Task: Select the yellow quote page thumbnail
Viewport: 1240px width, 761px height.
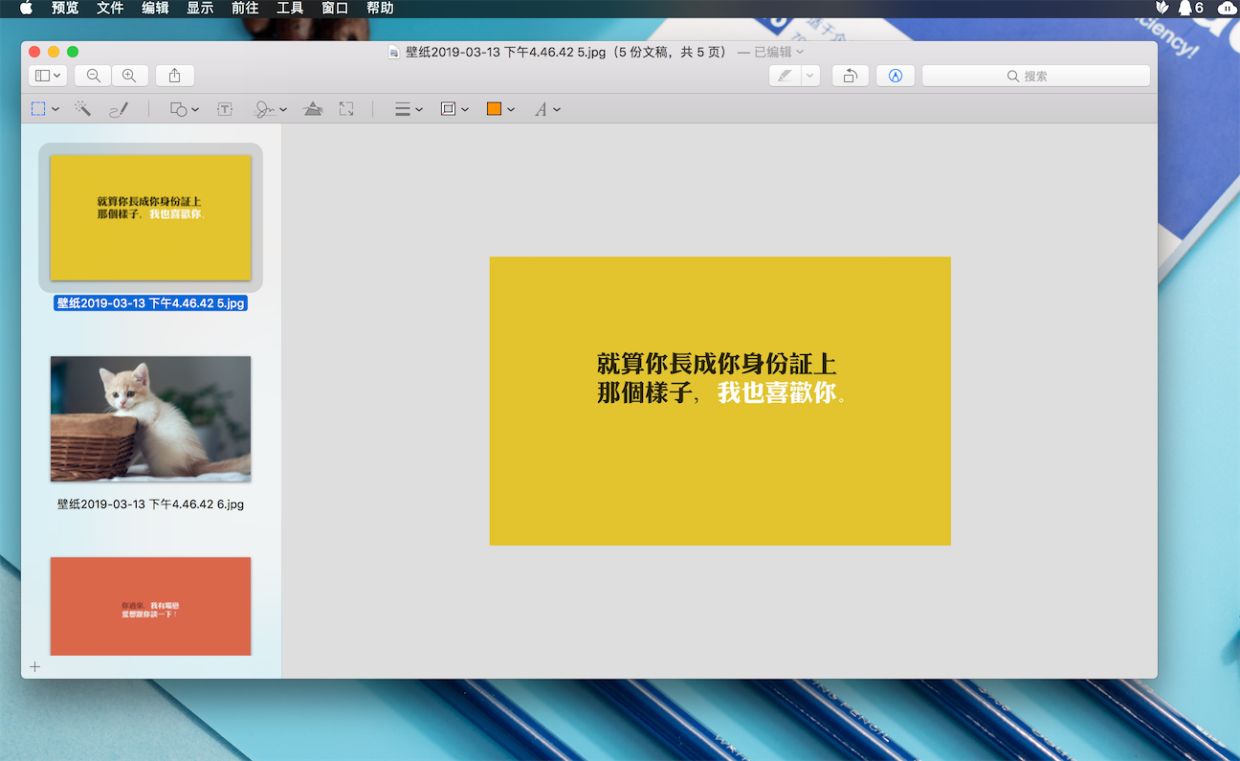Action: click(x=151, y=217)
